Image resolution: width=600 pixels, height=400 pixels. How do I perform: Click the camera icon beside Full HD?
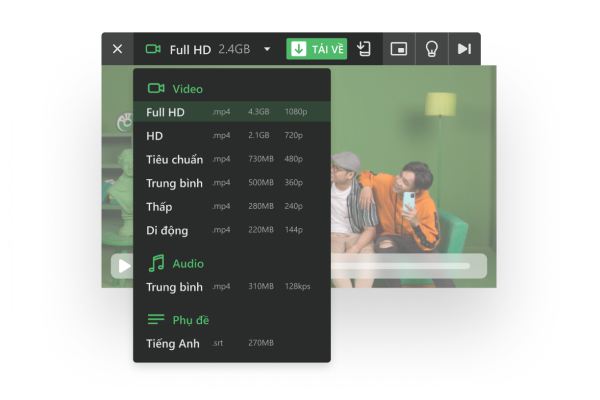(x=153, y=49)
